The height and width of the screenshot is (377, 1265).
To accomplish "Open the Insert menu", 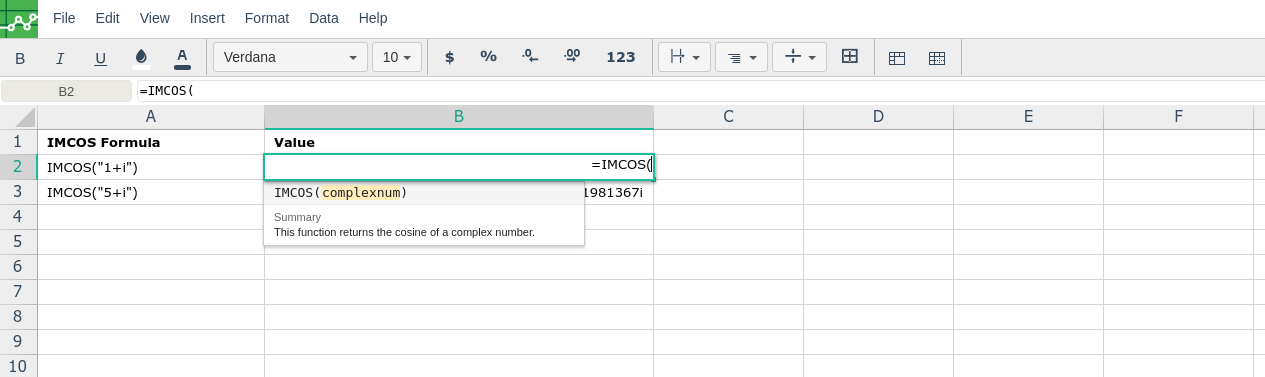I will pyautogui.click(x=207, y=18).
